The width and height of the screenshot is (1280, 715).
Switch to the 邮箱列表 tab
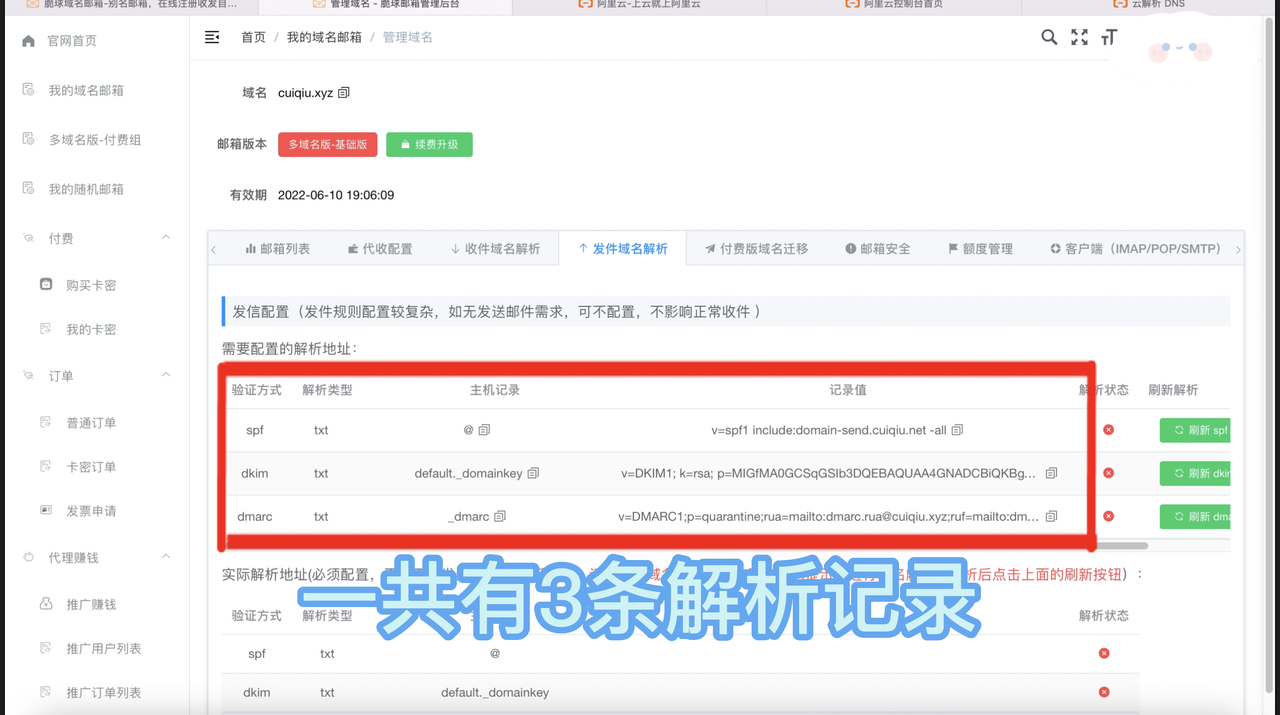click(x=278, y=248)
